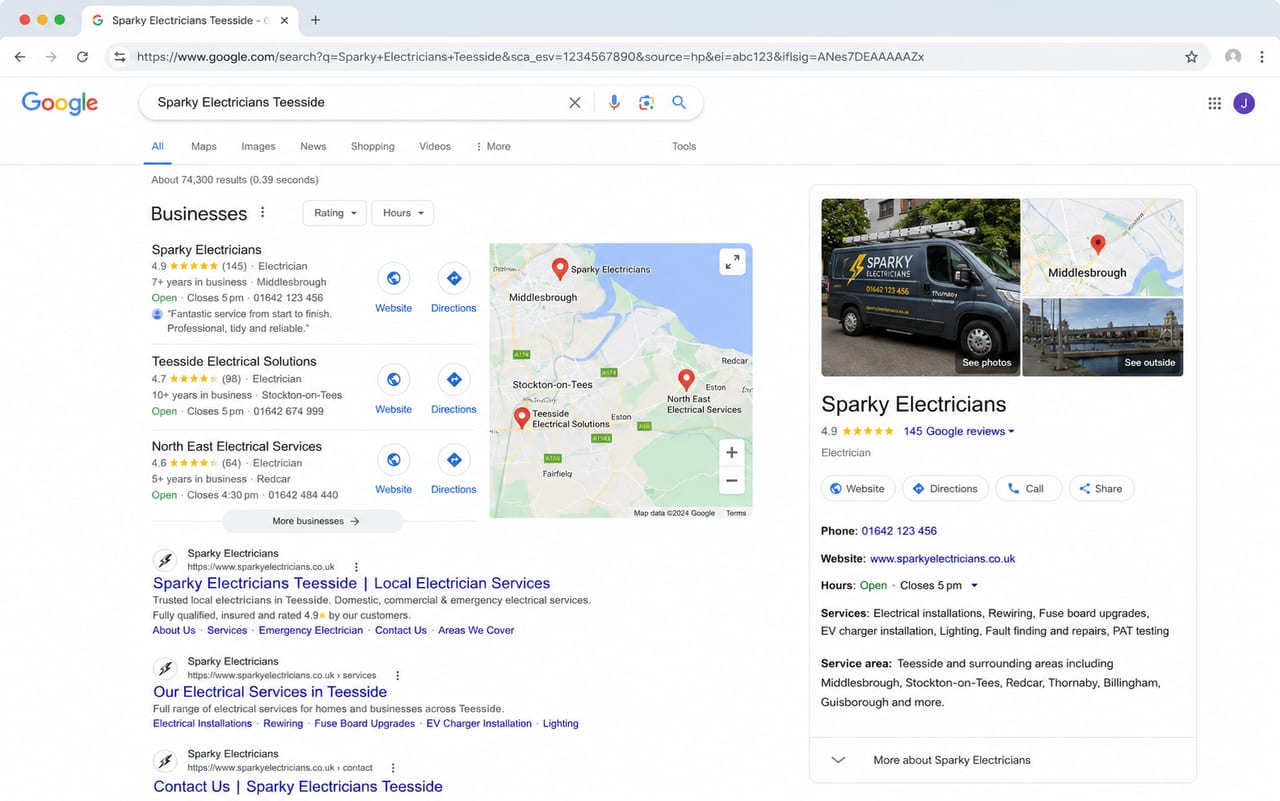This screenshot has width=1280, height=801.
Task: Go to the Google logo homepage
Action: pyautogui.click(x=60, y=103)
